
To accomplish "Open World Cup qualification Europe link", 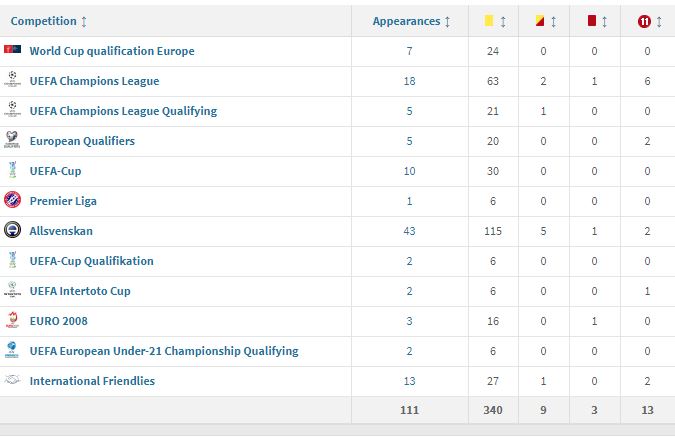I will 112,51.
